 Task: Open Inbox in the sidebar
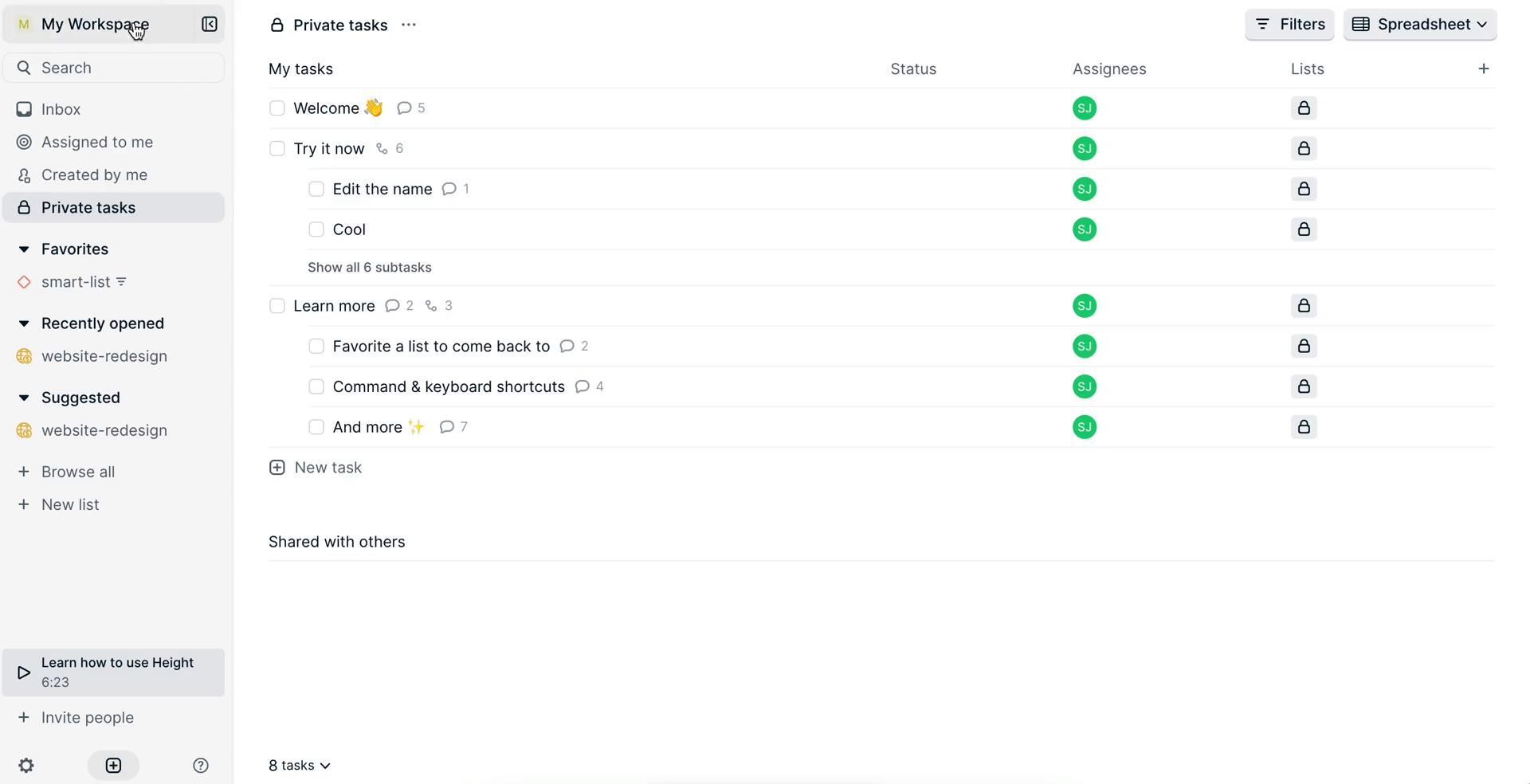click(x=61, y=109)
